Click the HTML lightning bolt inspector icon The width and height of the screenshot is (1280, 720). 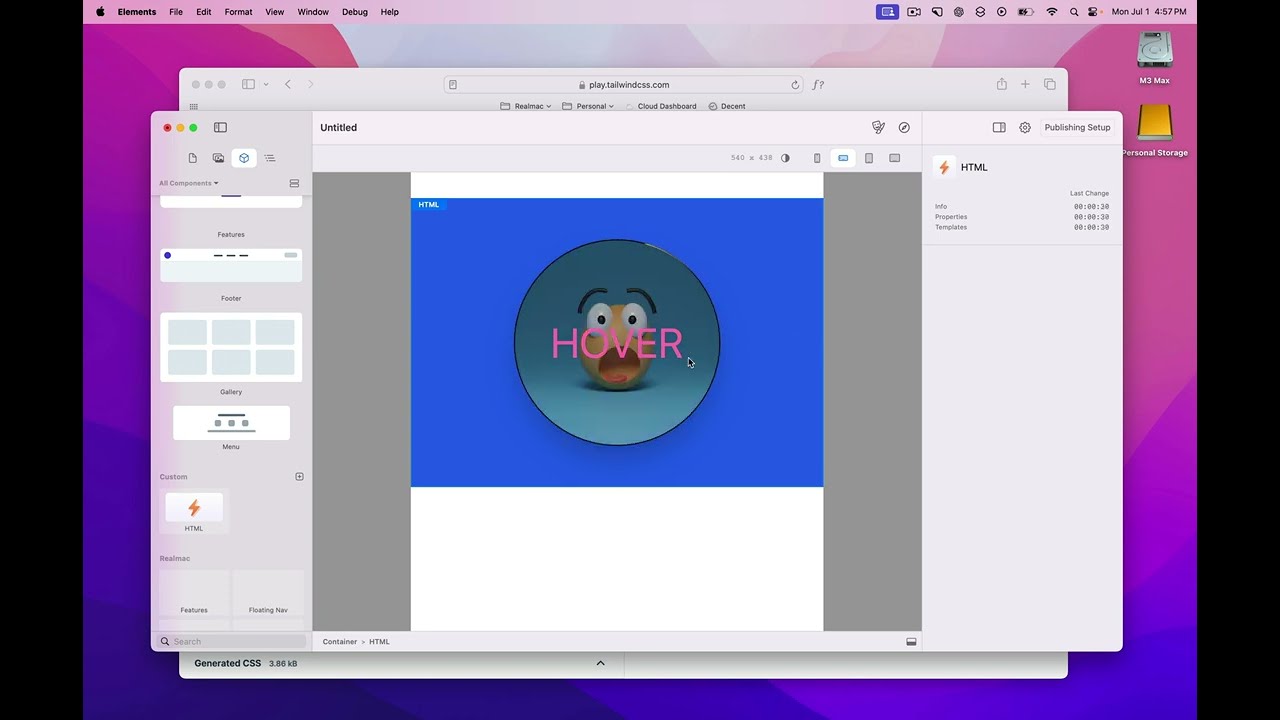(x=944, y=167)
